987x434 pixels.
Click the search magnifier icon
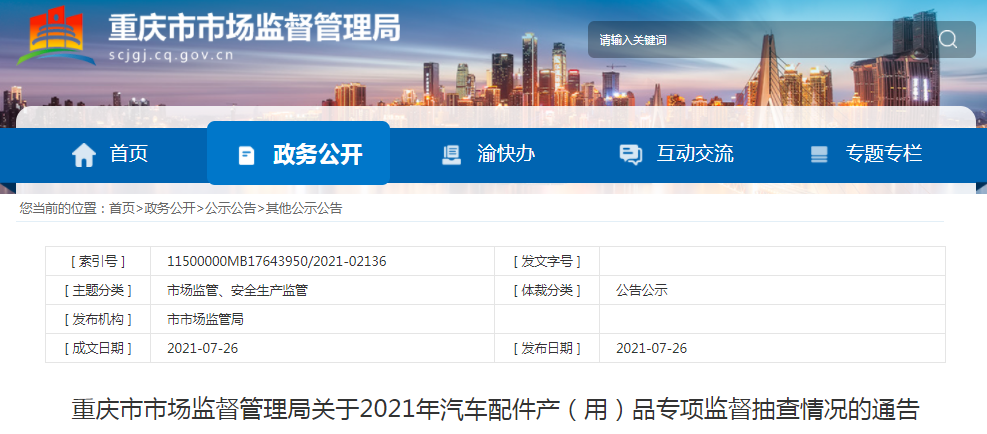point(947,40)
